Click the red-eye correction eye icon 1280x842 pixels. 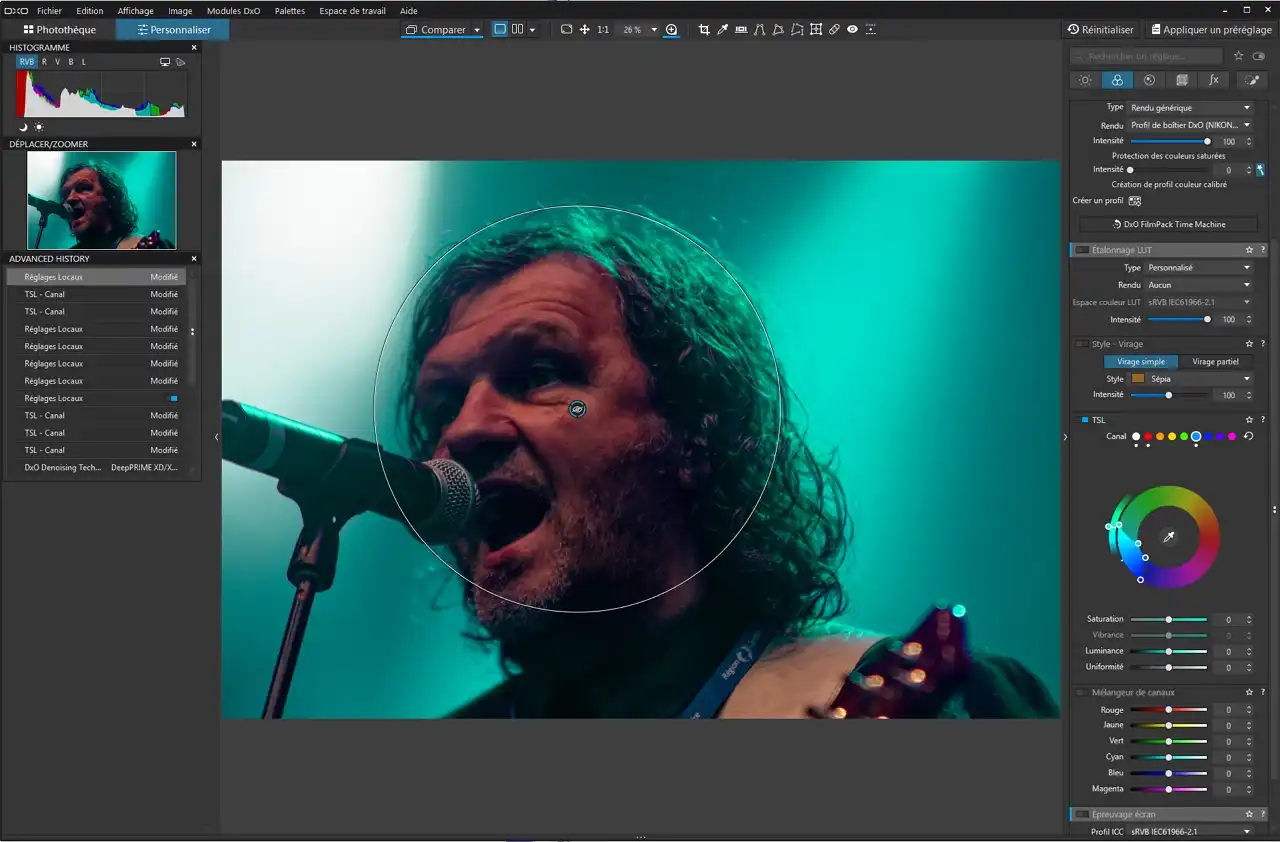tap(852, 30)
